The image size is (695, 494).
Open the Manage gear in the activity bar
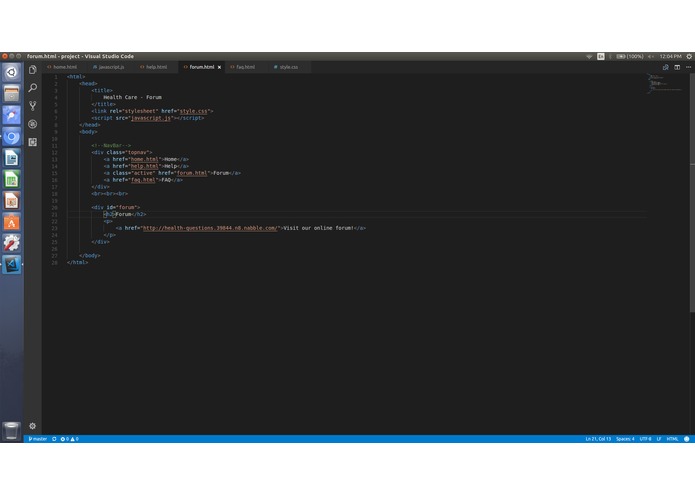pos(32,426)
